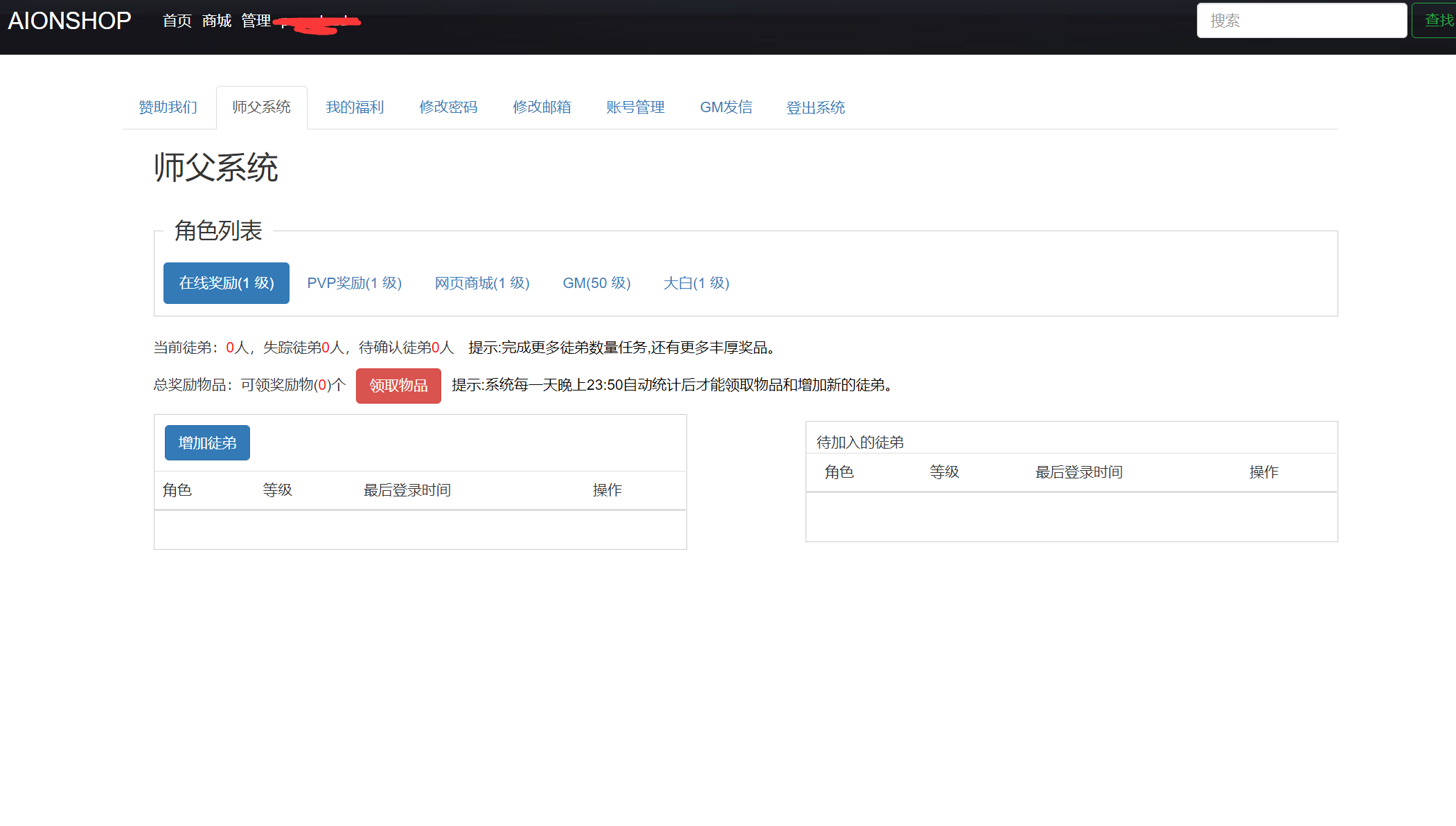The image size is (1456, 826).
Task: Focus the 搜索 search input field
Action: tap(1301, 21)
